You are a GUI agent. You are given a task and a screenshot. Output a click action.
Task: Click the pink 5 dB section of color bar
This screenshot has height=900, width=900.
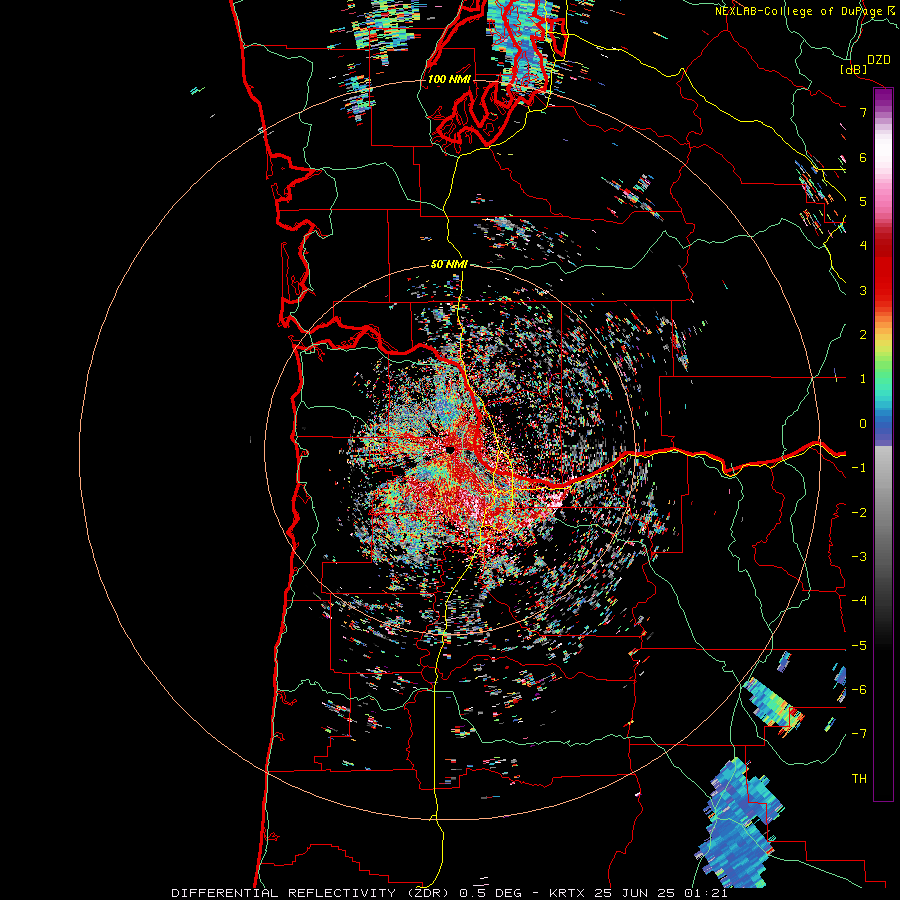883,201
